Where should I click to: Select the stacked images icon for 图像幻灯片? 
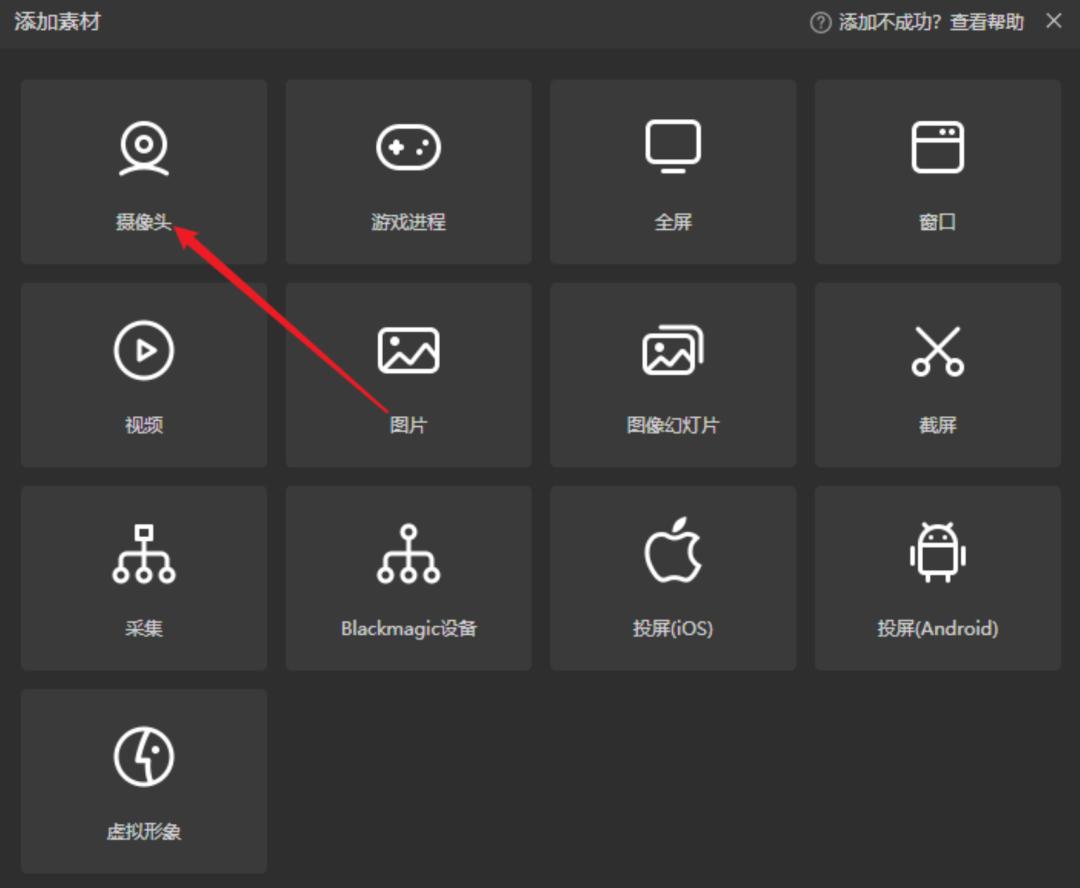[x=673, y=350]
